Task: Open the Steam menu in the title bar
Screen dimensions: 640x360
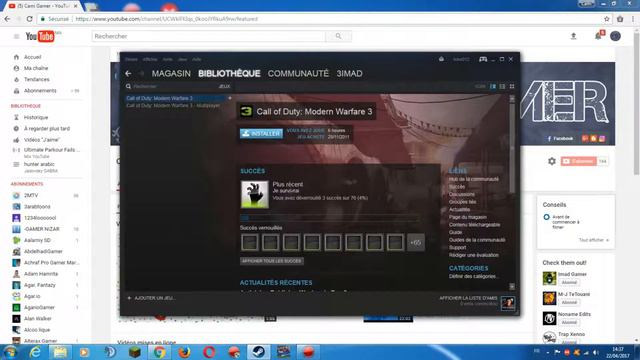Action: click(131, 60)
